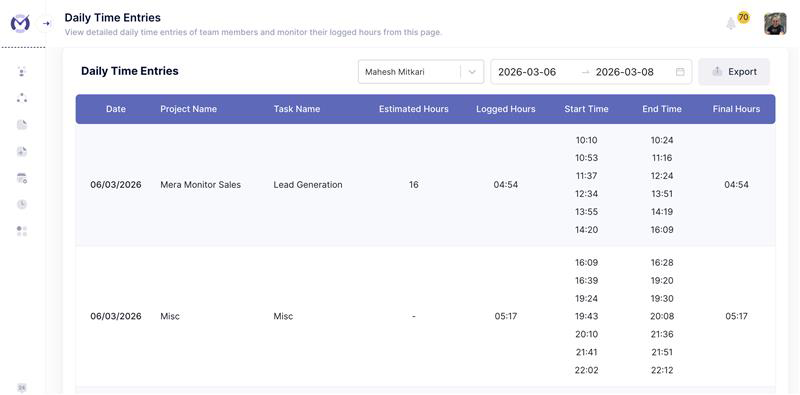The image size is (800, 395).
Task: Click the end time 19:20
Action: [x=662, y=280]
